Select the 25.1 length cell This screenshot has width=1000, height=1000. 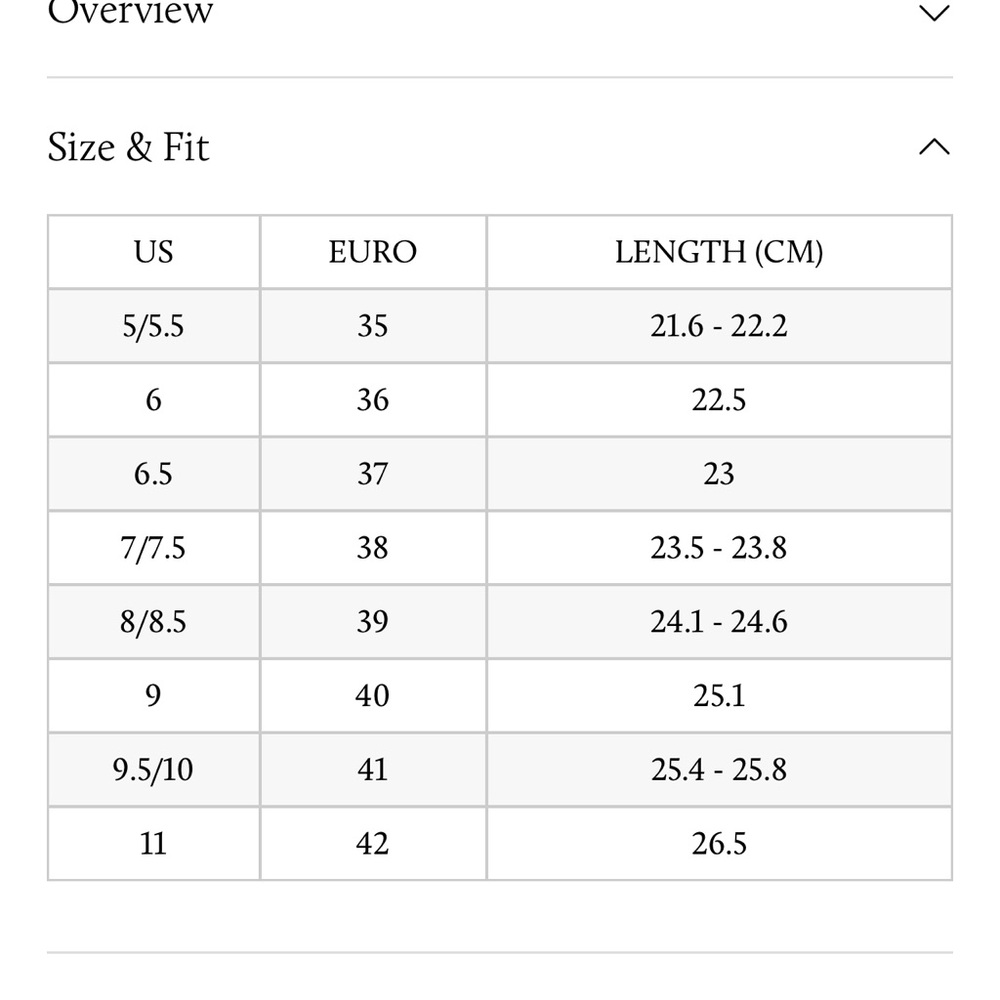click(x=719, y=696)
